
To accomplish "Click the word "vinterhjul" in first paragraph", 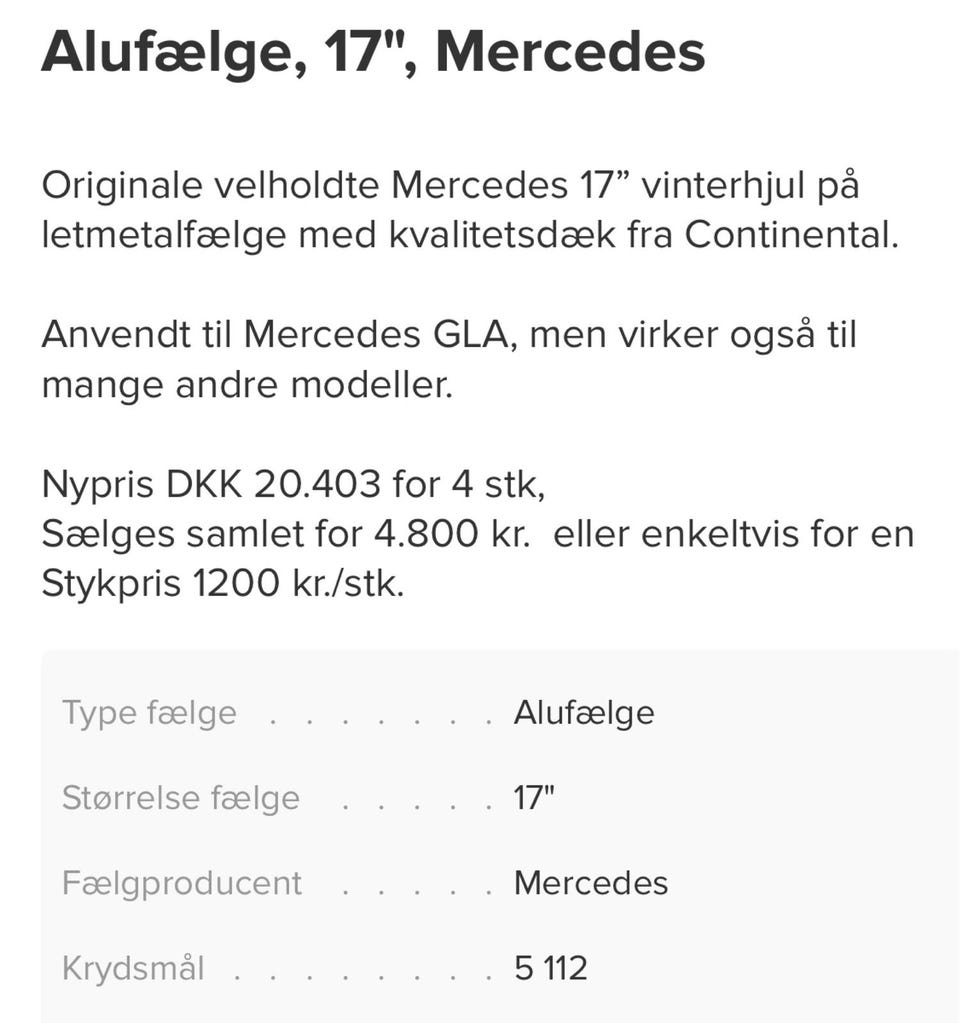I will (724, 186).
